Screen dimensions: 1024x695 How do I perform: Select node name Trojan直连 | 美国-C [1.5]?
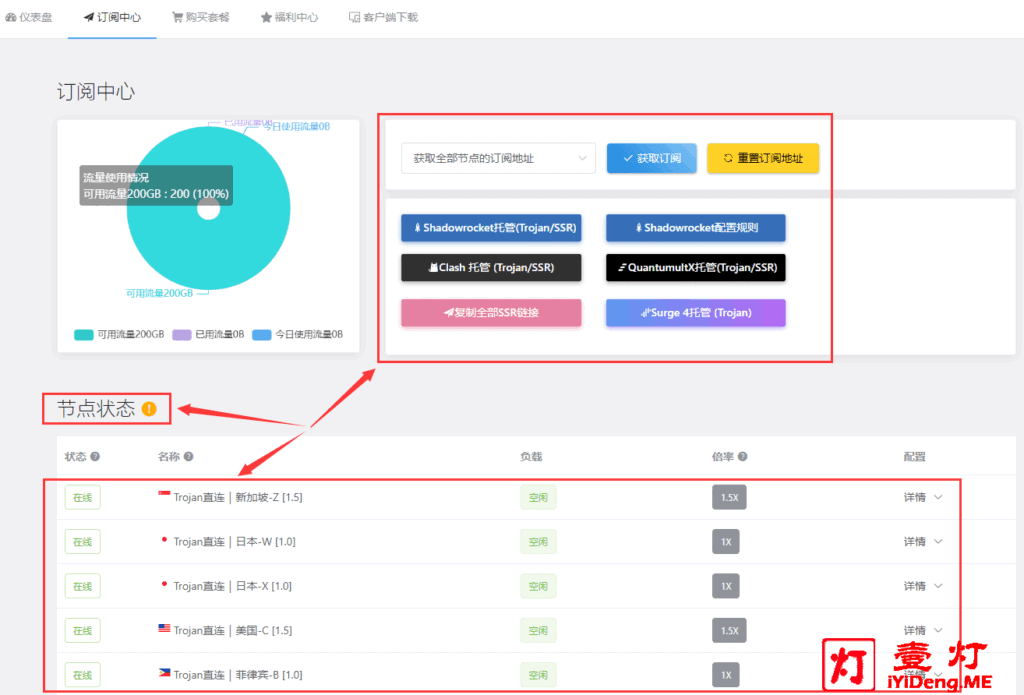pos(232,630)
